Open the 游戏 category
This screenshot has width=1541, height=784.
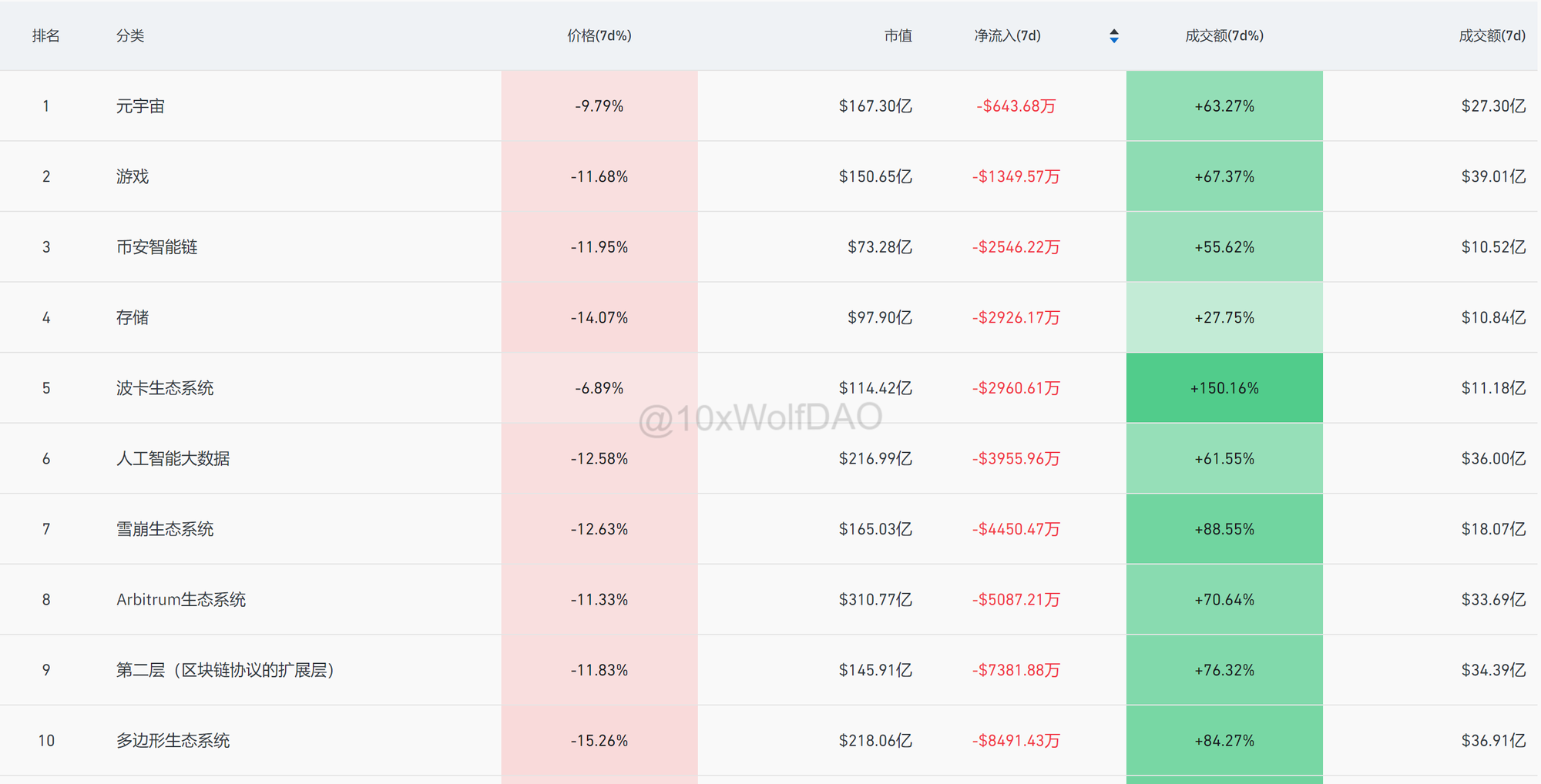pyautogui.click(x=133, y=176)
